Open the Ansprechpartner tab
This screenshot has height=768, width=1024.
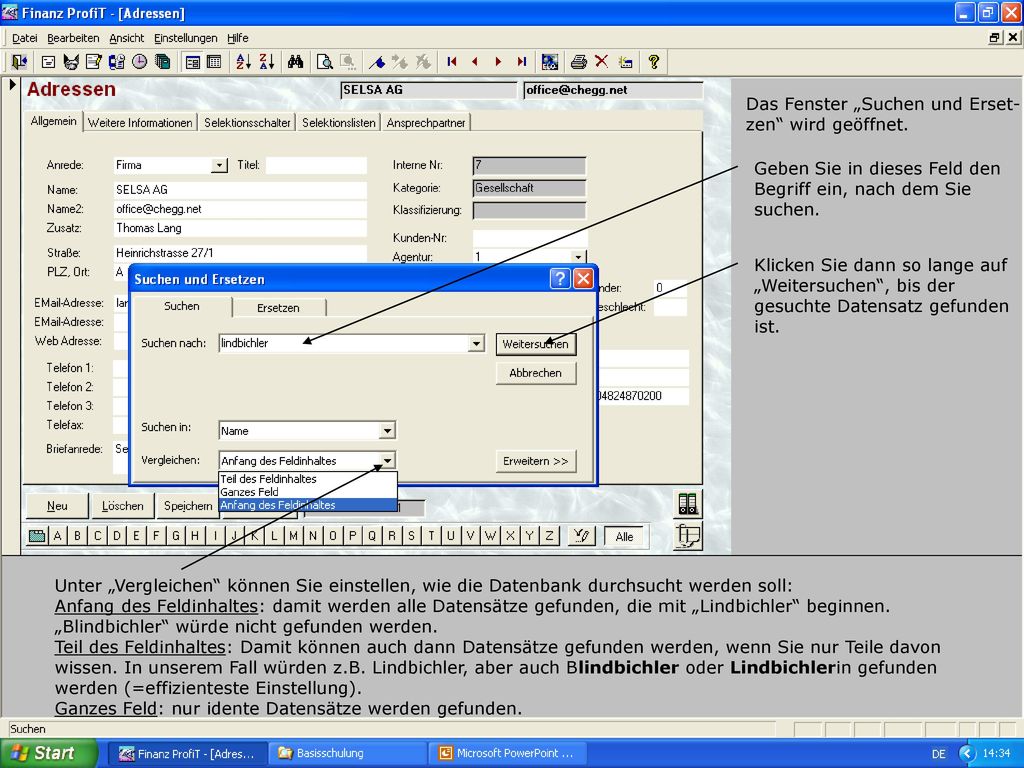pyautogui.click(x=426, y=123)
